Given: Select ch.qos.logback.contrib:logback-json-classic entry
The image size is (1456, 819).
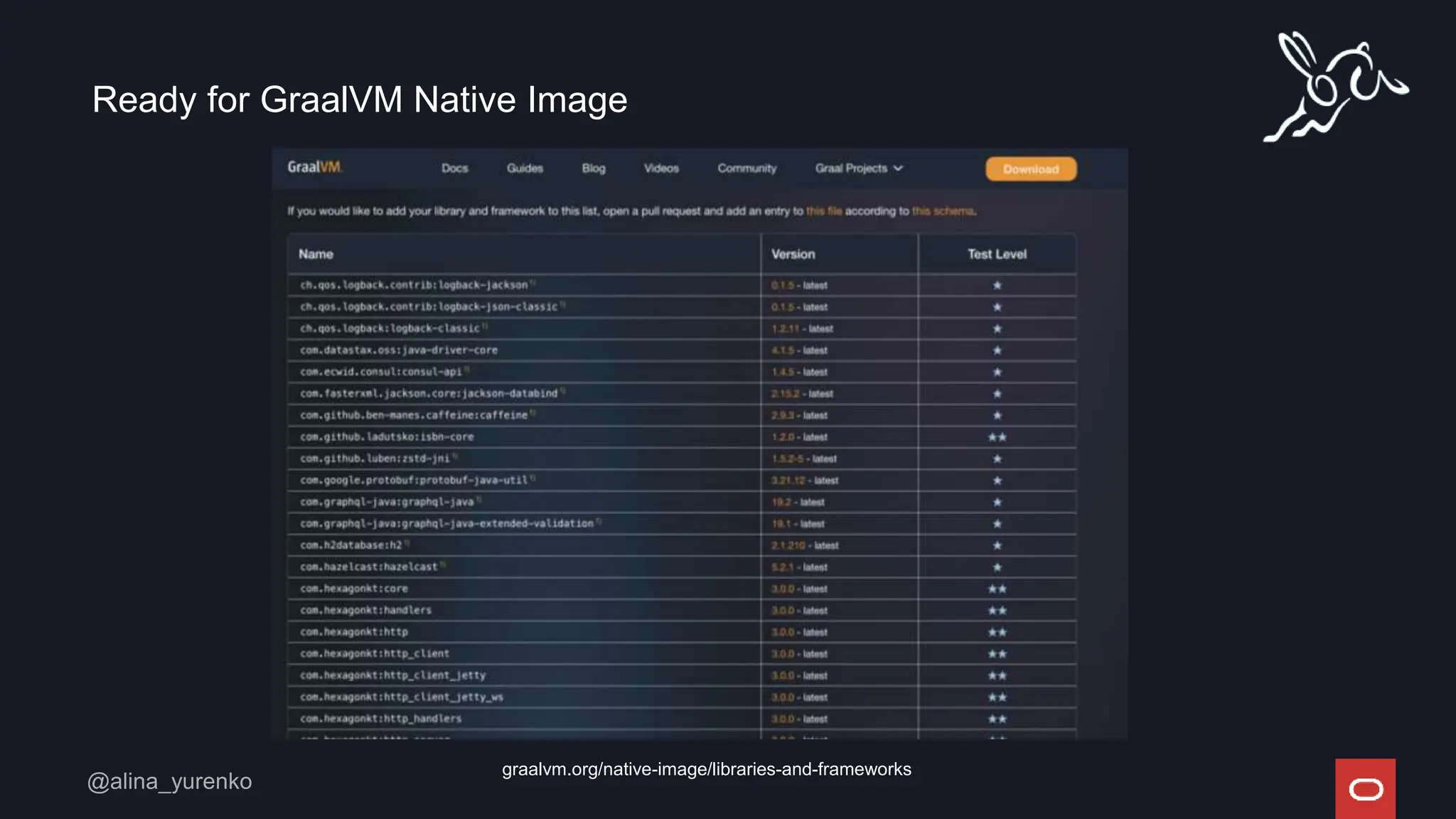Looking at the screenshot, I should point(429,307).
